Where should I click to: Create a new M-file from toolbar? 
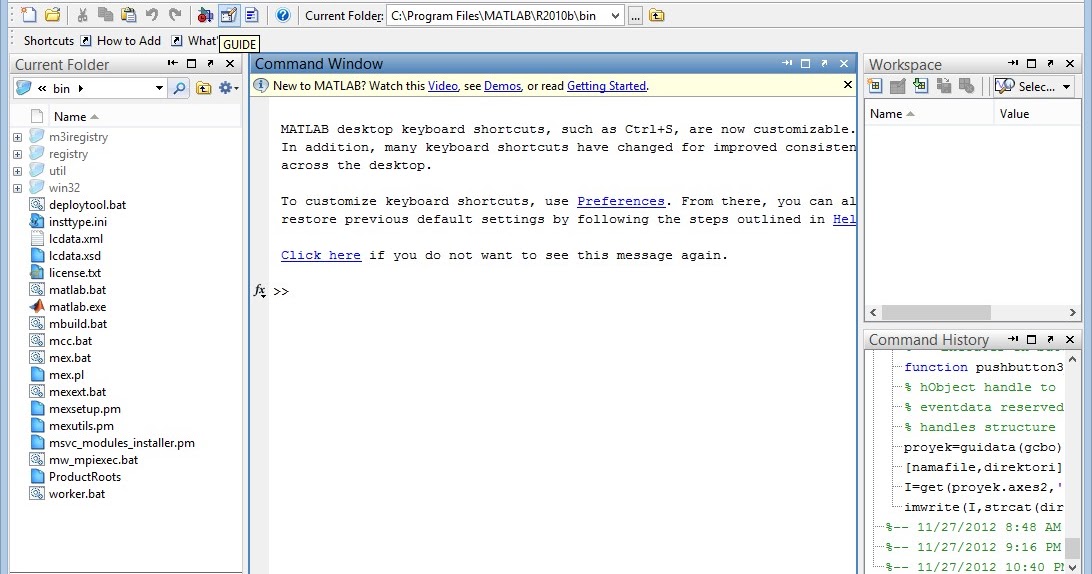click(x=28, y=15)
